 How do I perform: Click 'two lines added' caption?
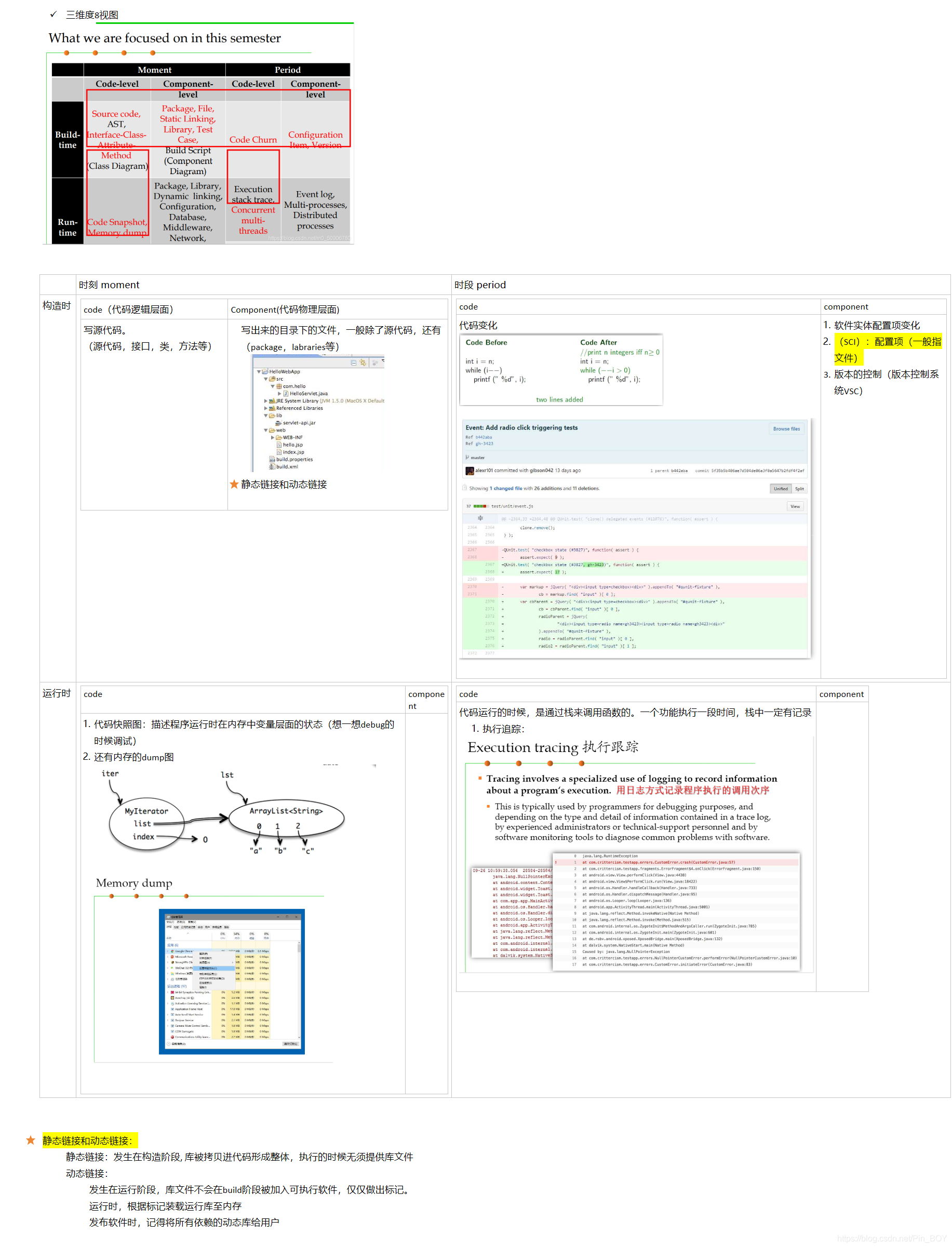coord(559,399)
